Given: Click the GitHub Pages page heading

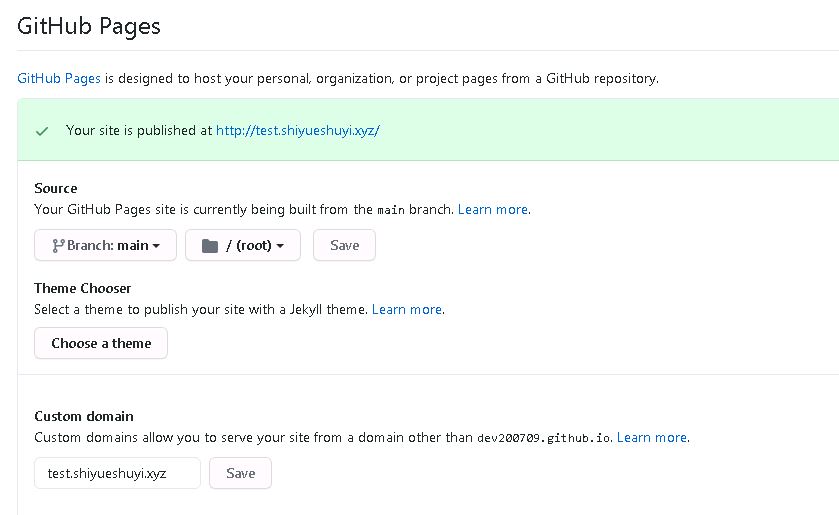Looking at the screenshot, I should point(89,26).
